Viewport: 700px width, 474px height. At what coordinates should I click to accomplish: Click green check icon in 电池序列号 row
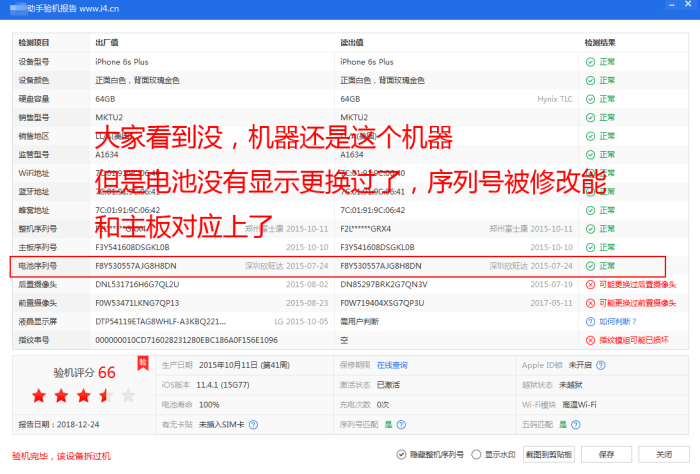(590, 266)
